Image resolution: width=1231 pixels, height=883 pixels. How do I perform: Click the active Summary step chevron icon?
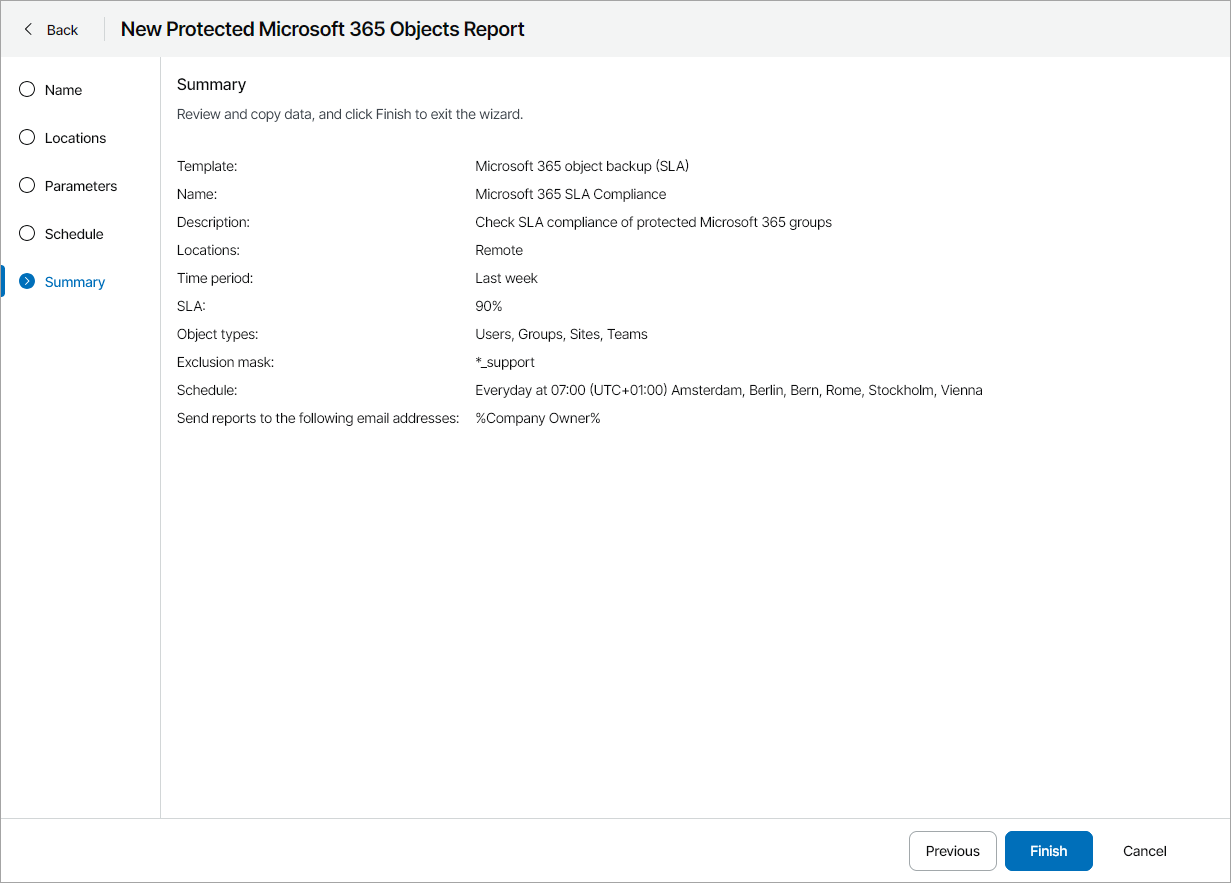tap(27, 282)
